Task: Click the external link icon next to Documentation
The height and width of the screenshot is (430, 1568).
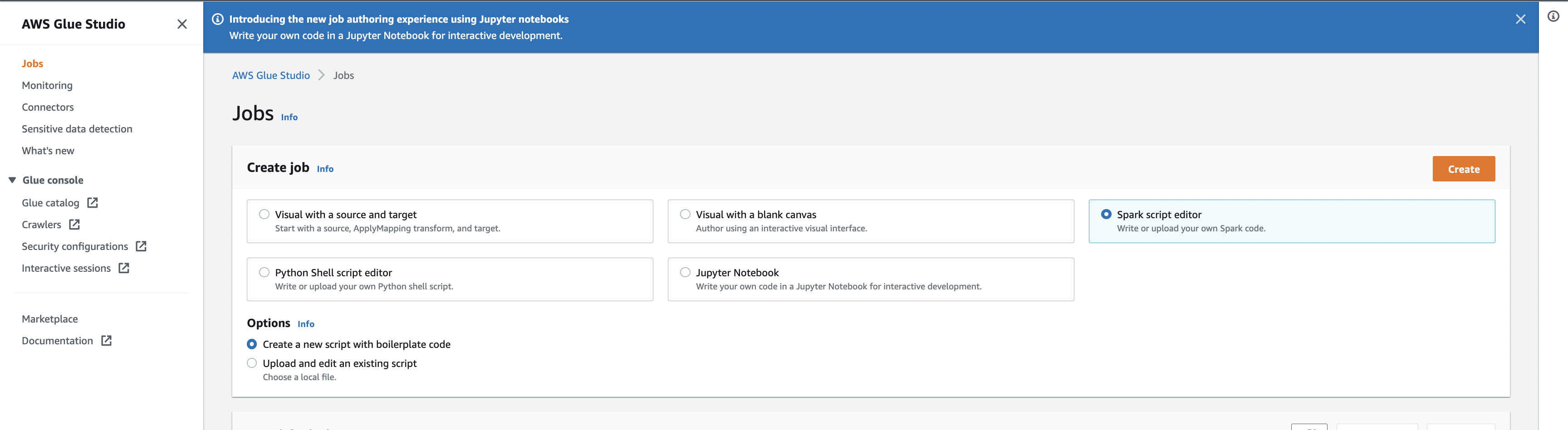Action: 107,341
